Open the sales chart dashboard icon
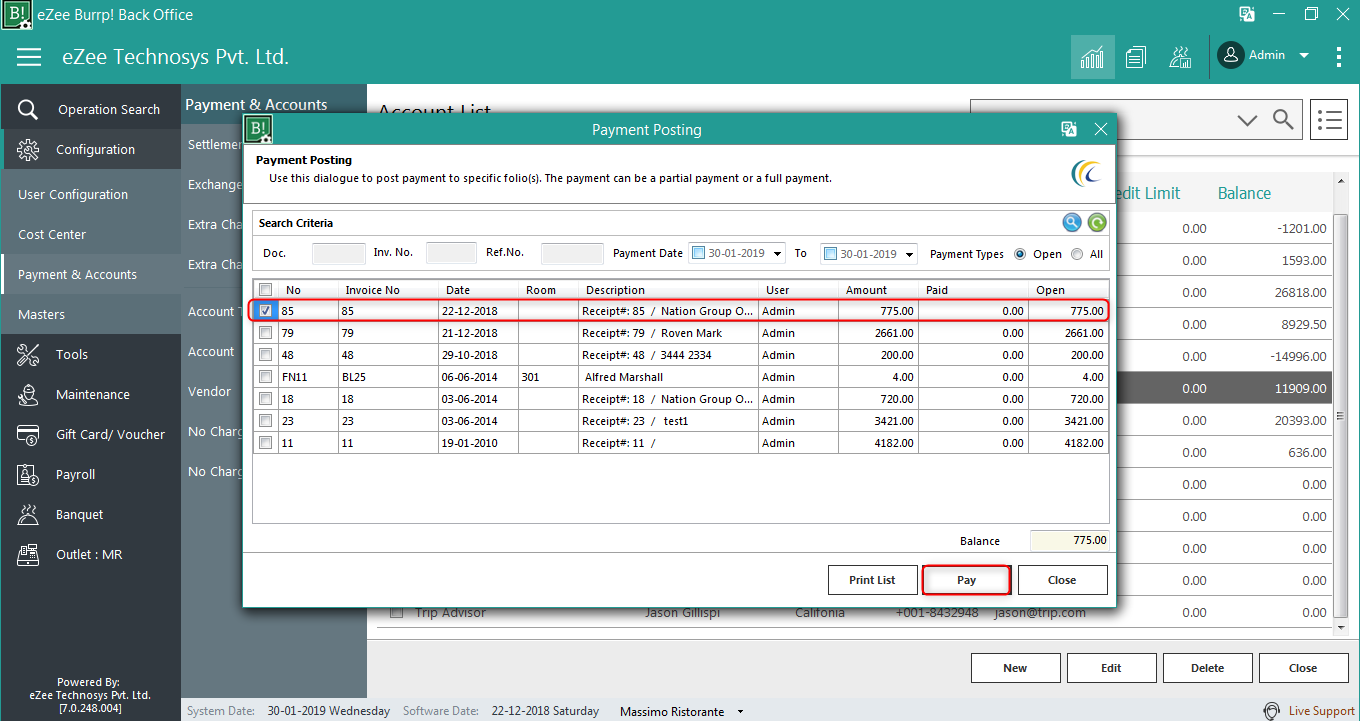 [x=1093, y=57]
